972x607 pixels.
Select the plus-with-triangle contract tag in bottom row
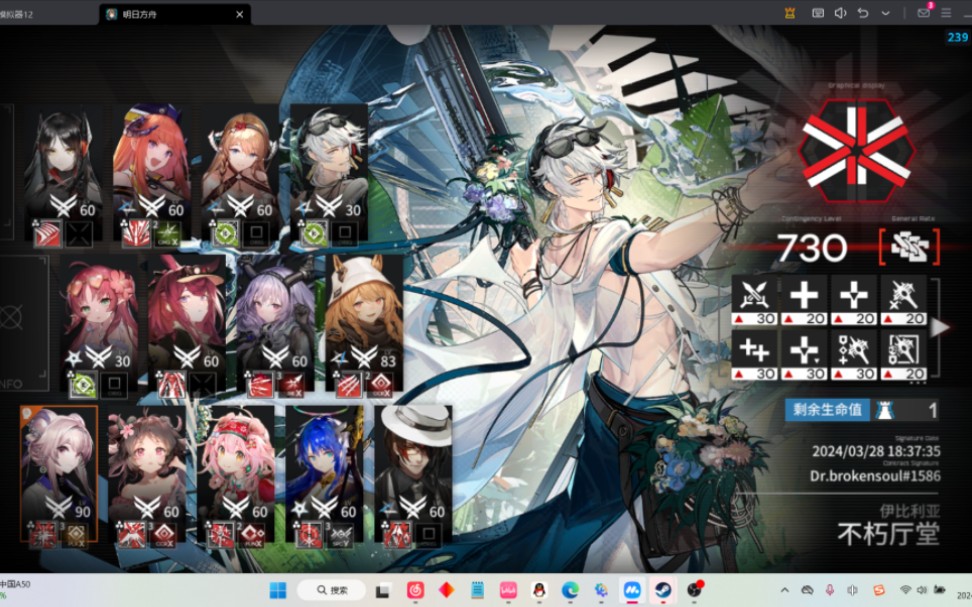coord(804,355)
